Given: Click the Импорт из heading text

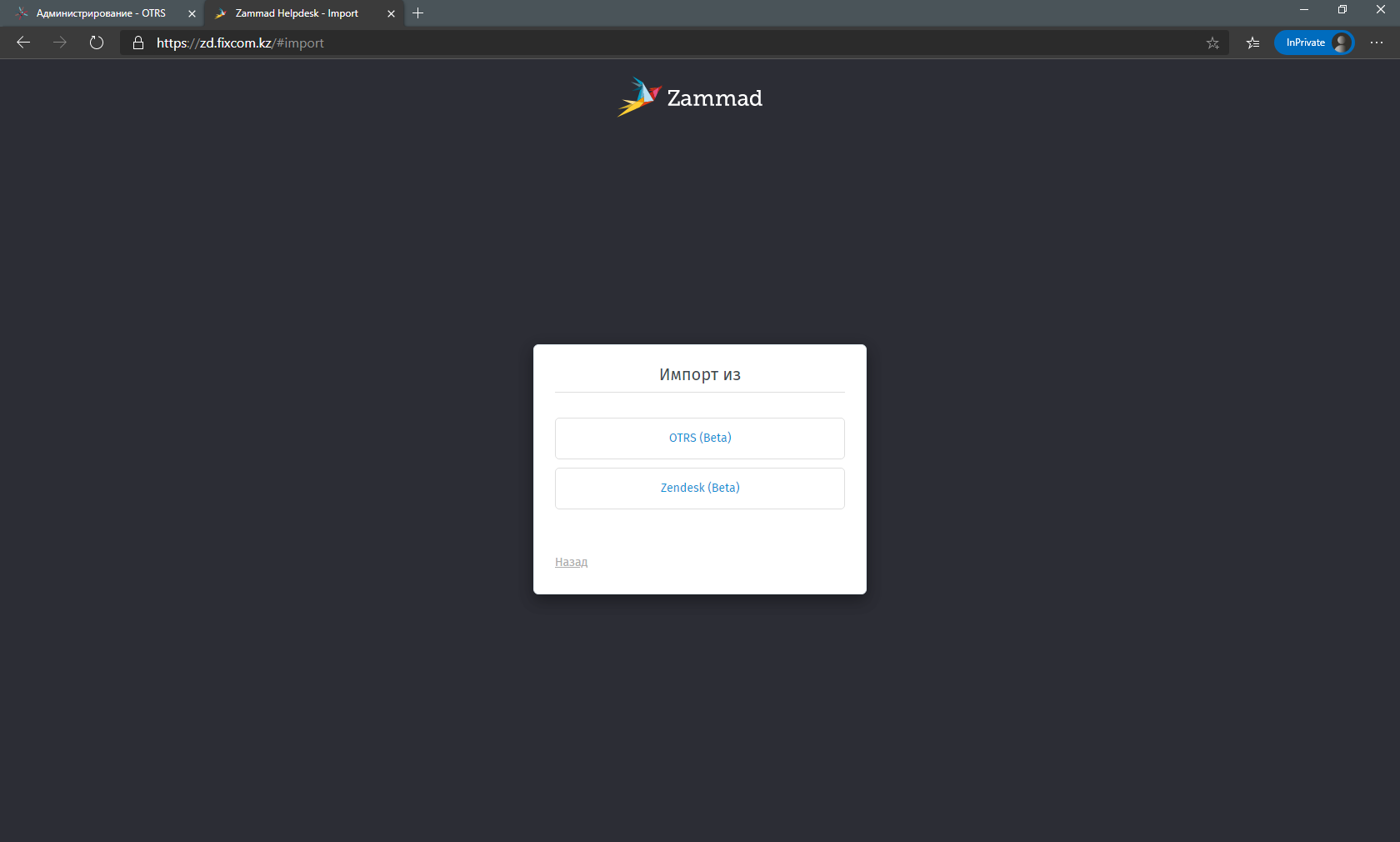Looking at the screenshot, I should [x=700, y=374].
